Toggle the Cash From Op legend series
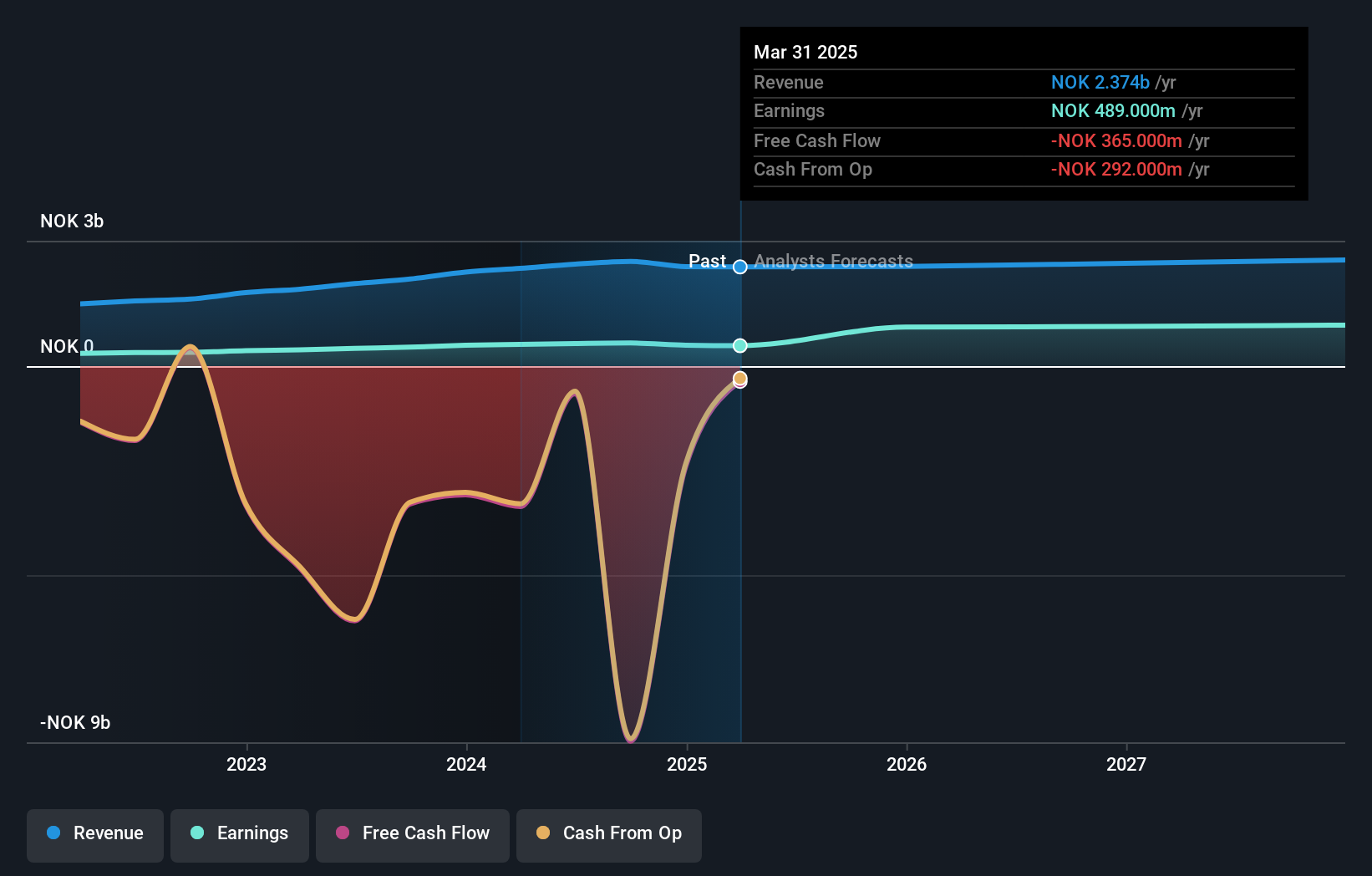1372x876 pixels. point(609,835)
